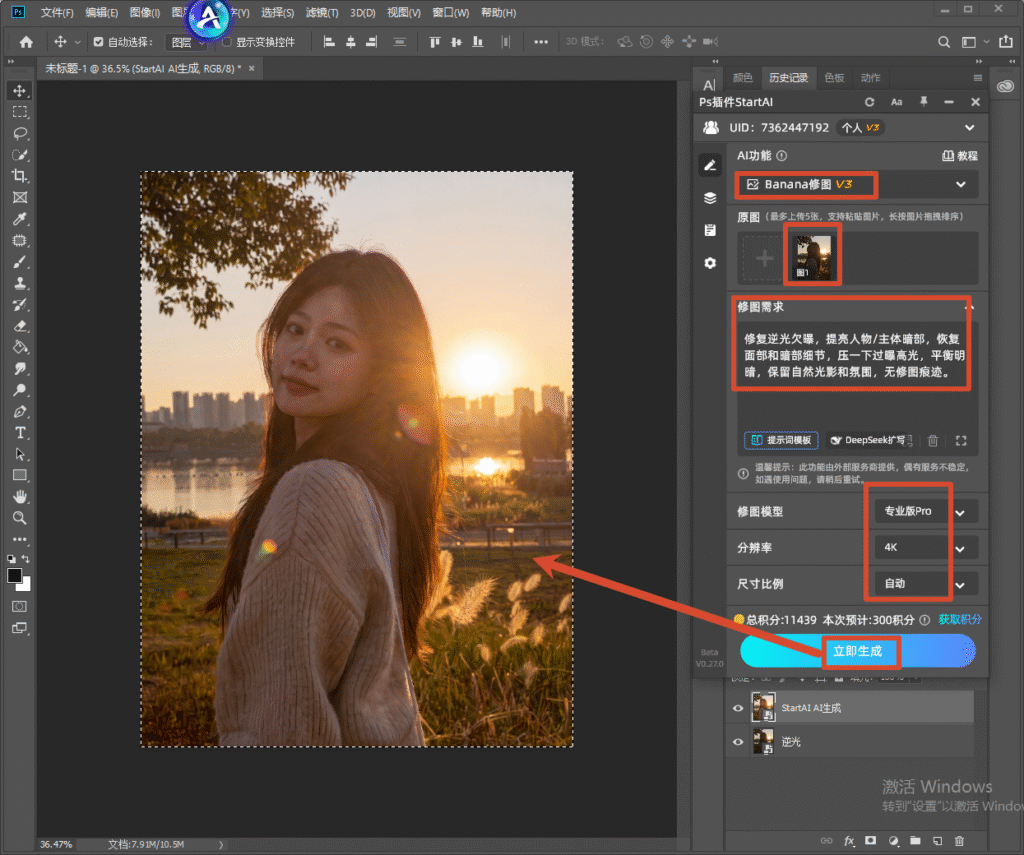This screenshot has width=1024, height=855.
Task: Open StartAI settings gear icon
Action: click(711, 263)
